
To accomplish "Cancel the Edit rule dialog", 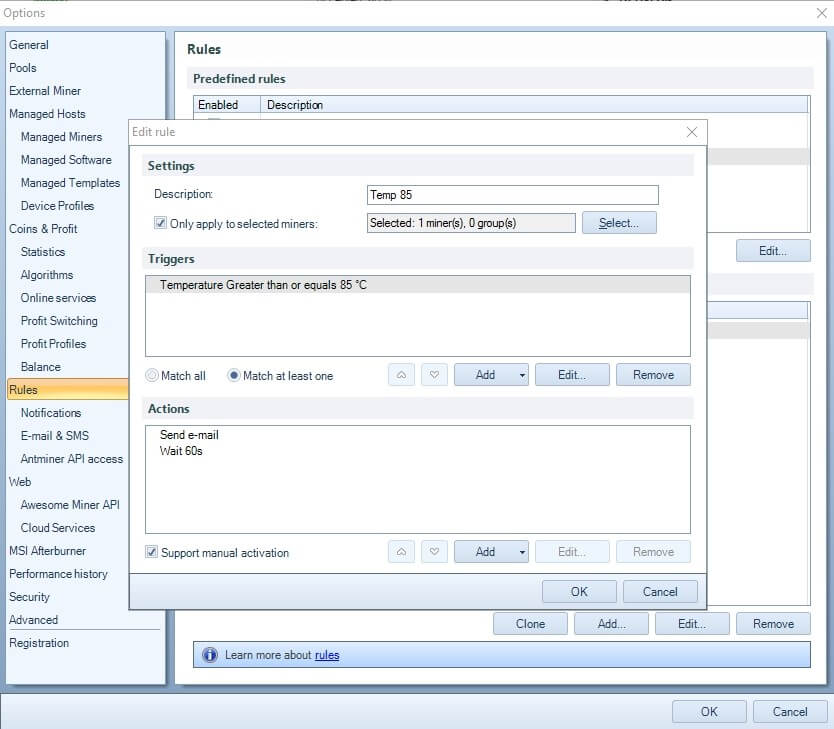I will click(x=660, y=592).
